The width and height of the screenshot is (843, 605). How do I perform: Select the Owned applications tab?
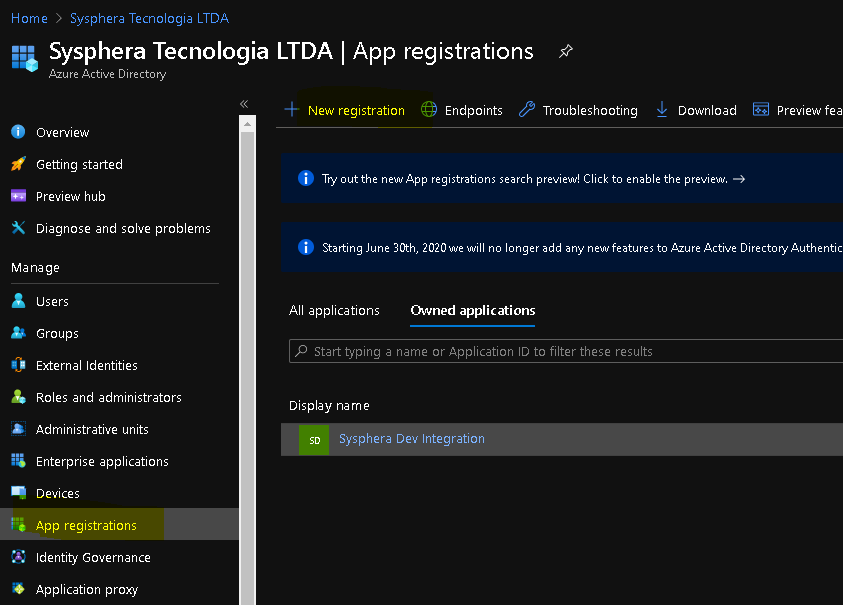pos(473,310)
